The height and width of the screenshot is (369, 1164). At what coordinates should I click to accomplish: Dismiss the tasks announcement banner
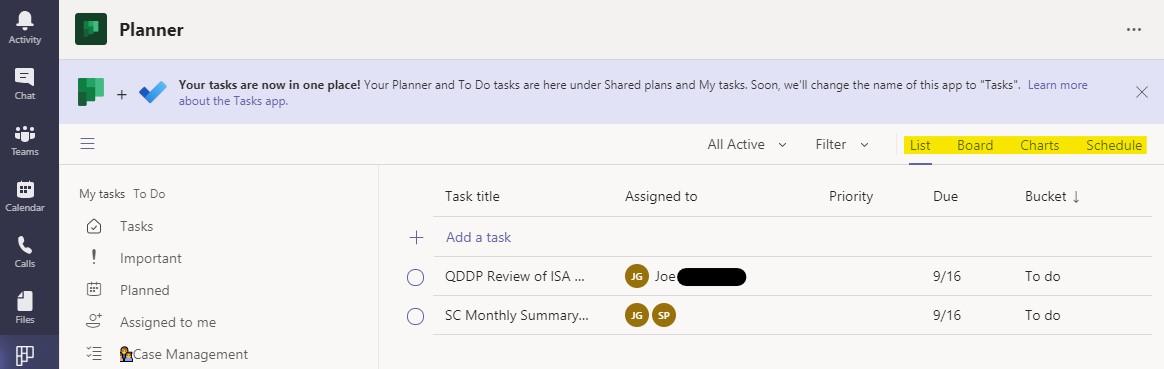[1142, 92]
